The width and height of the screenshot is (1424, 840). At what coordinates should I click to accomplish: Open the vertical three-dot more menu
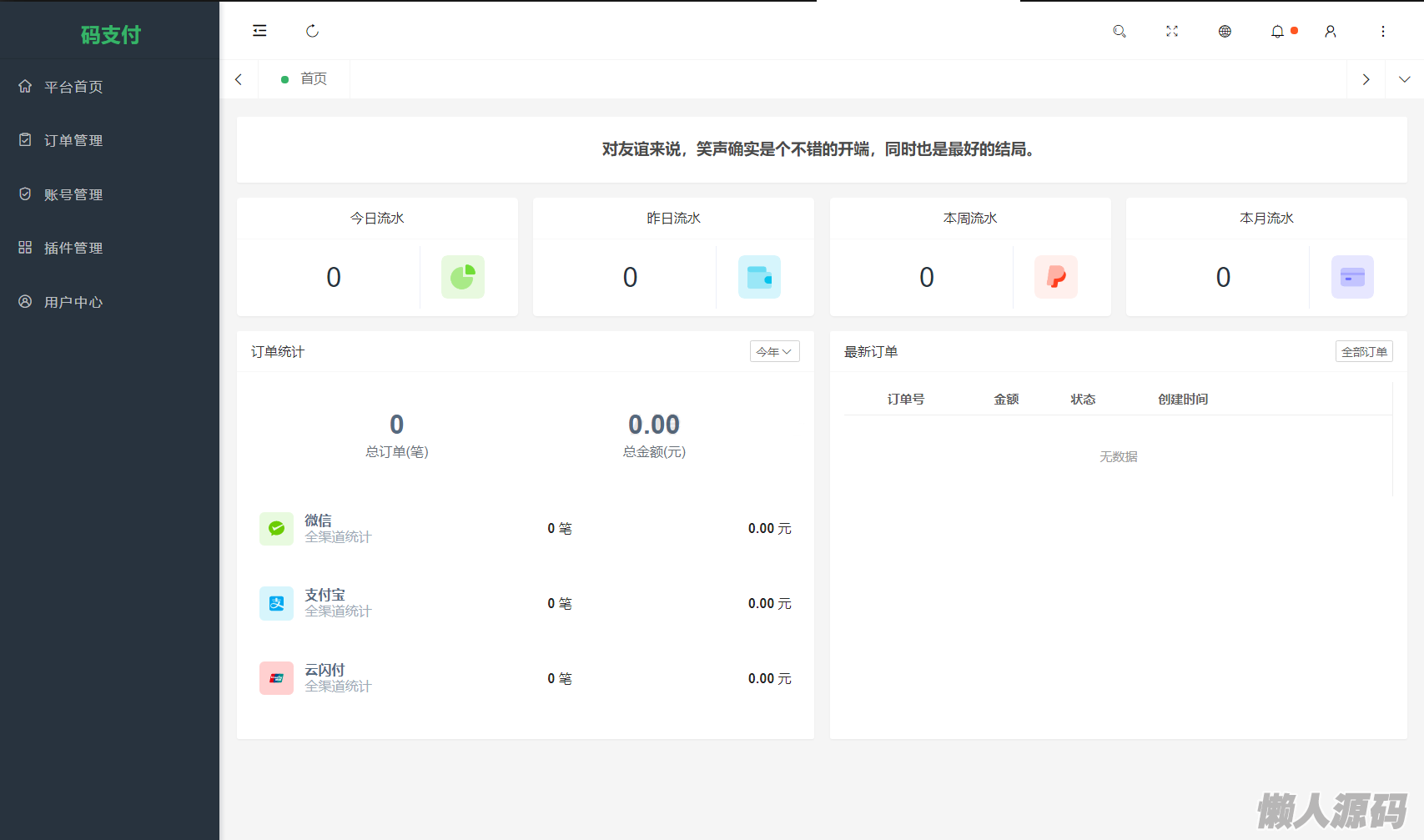click(1383, 31)
